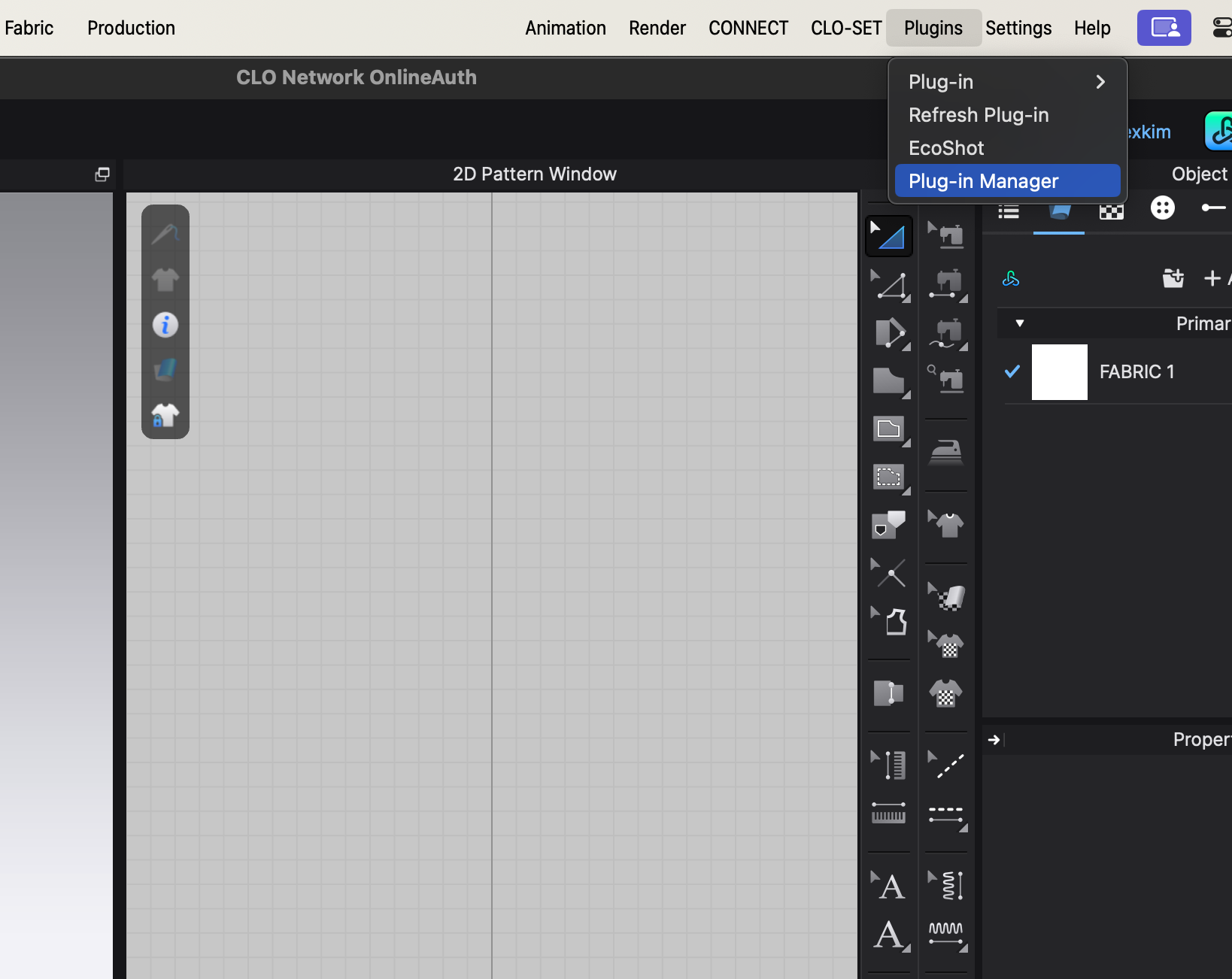Activate the Steam iron tool

tap(946, 452)
